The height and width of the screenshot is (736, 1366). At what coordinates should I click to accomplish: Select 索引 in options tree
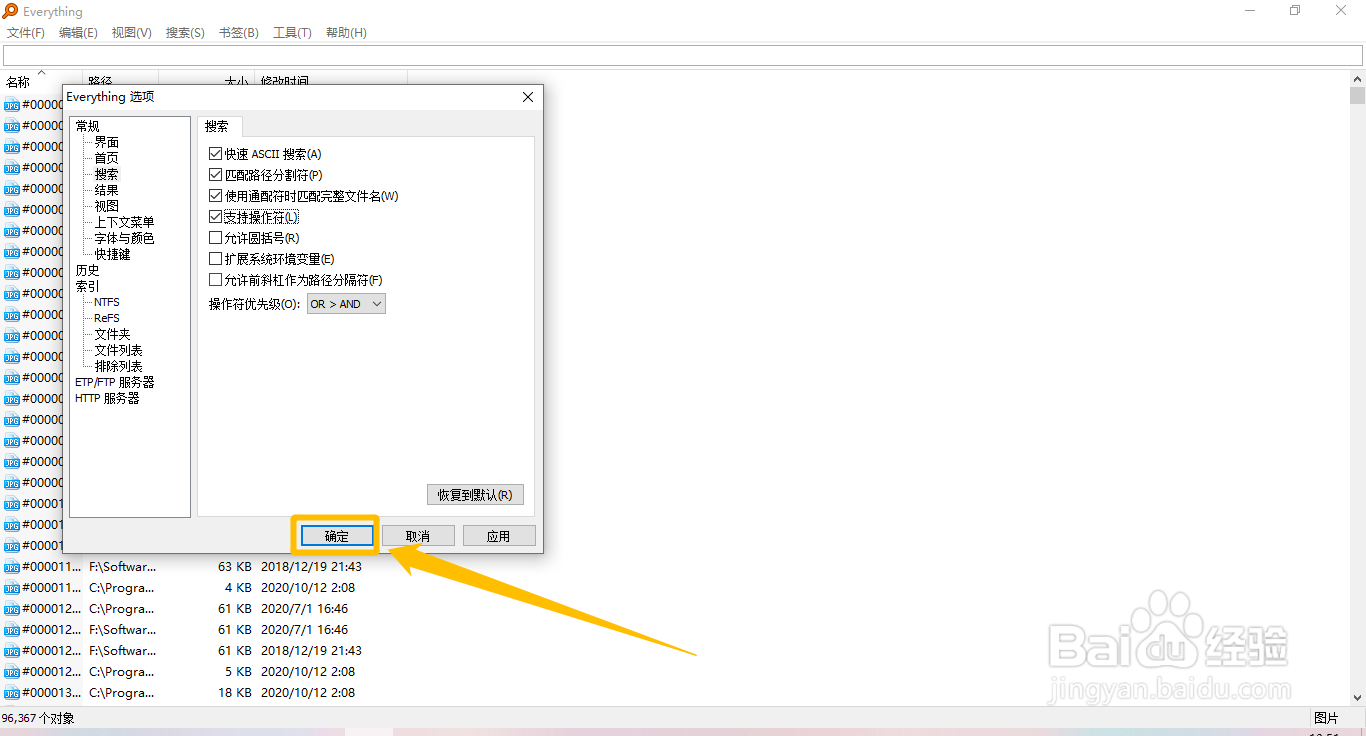87,286
